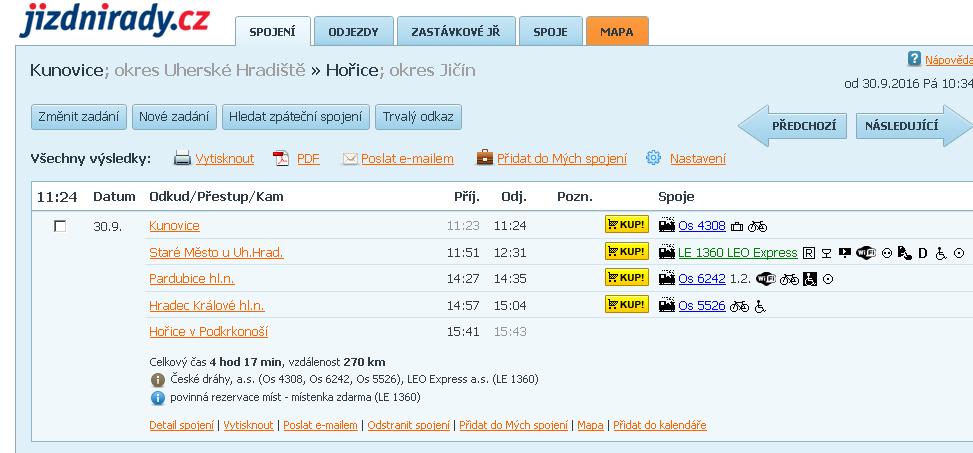Click the printer icon next to Vytisknout
973x453 pixels.
(x=183, y=158)
